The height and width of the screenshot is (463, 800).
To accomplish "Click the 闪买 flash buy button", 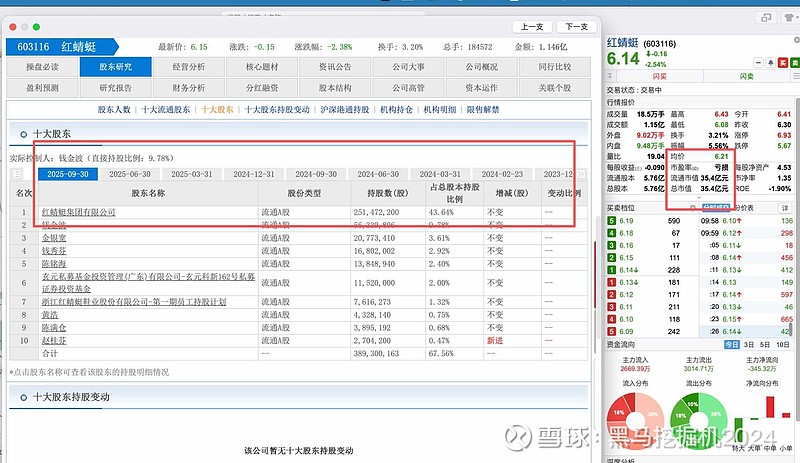I will [659, 76].
